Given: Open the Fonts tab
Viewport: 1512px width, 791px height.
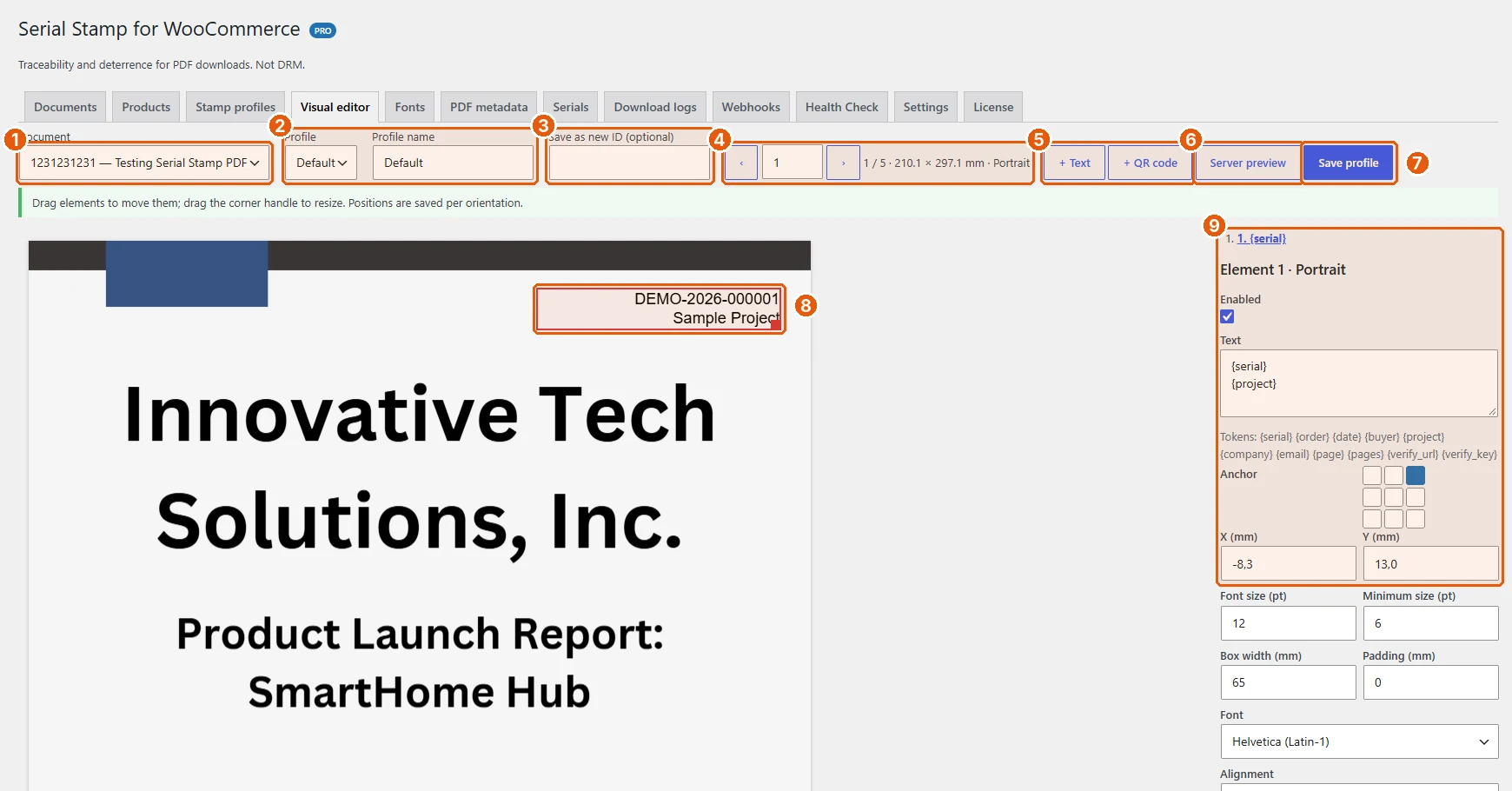Looking at the screenshot, I should click(x=410, y=107).
